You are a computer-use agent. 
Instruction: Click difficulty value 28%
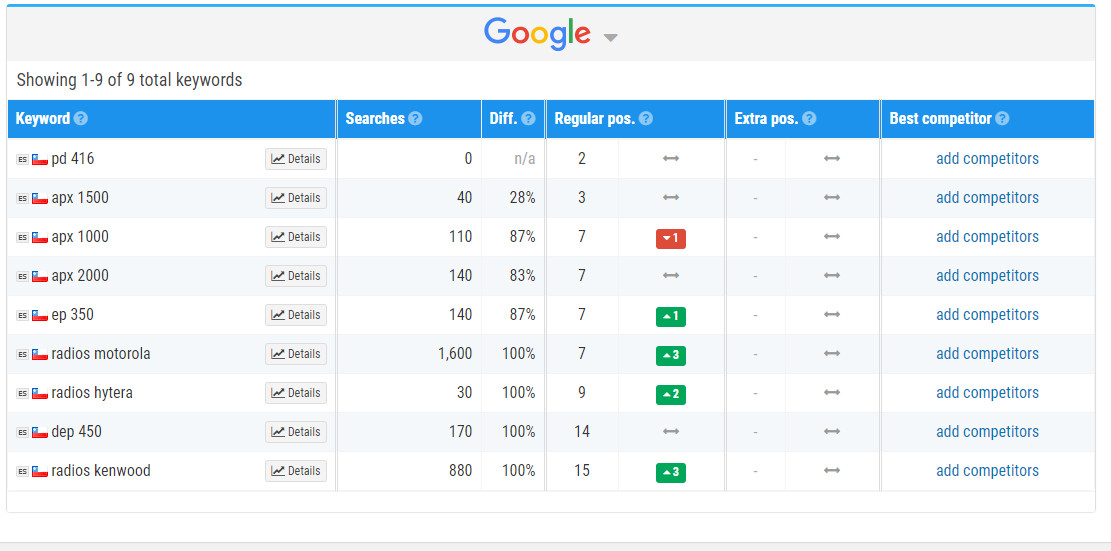click(521, 198)
